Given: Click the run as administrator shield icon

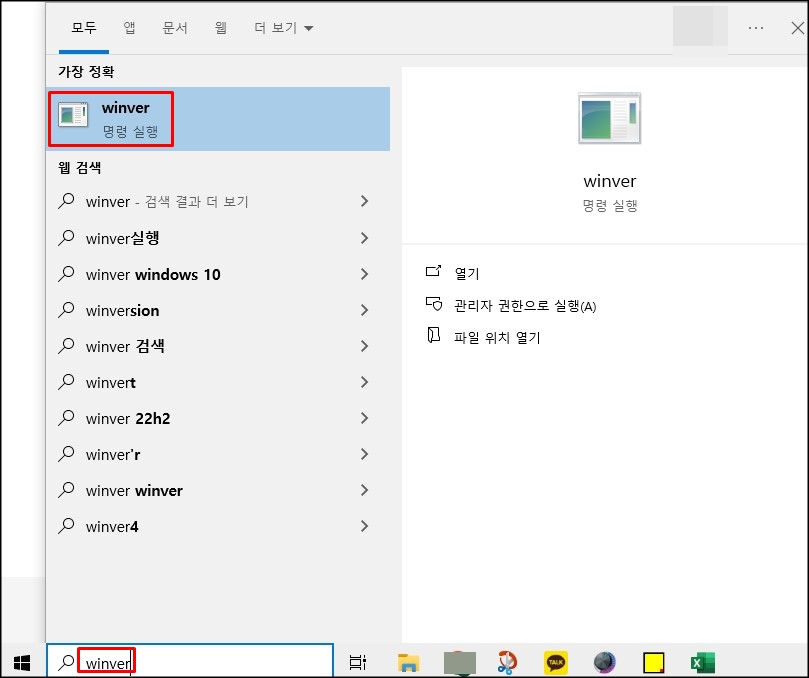Looking at the screenshot, I should click(x=433, y=304).
